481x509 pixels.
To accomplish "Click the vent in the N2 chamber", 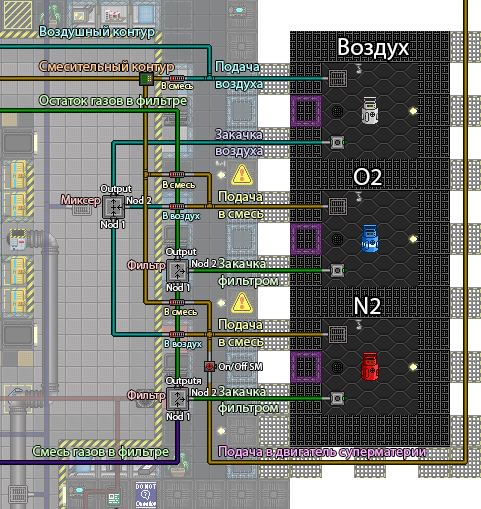I will (x=338, y=334).
